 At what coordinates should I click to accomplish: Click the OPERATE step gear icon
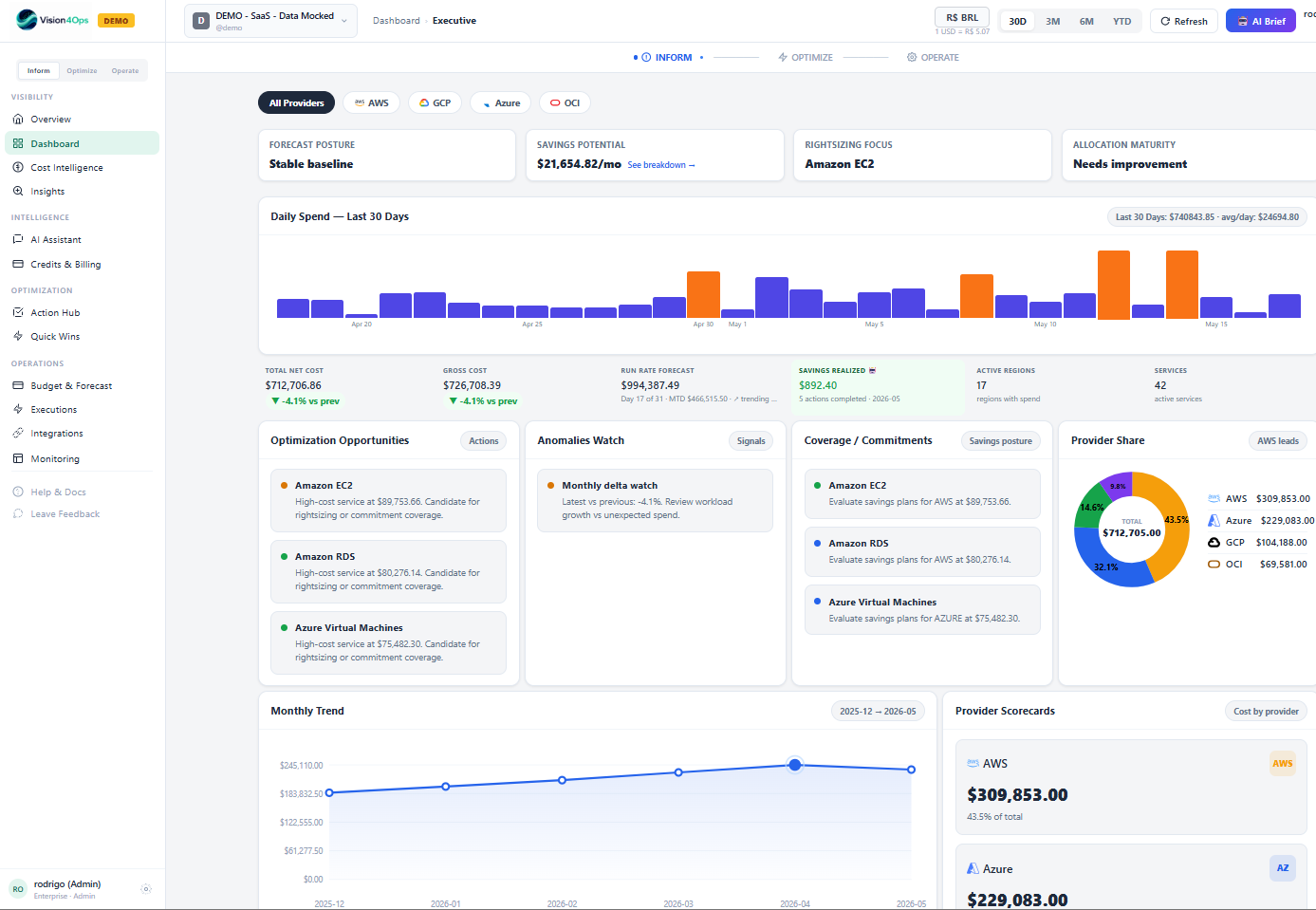[912, 58]
